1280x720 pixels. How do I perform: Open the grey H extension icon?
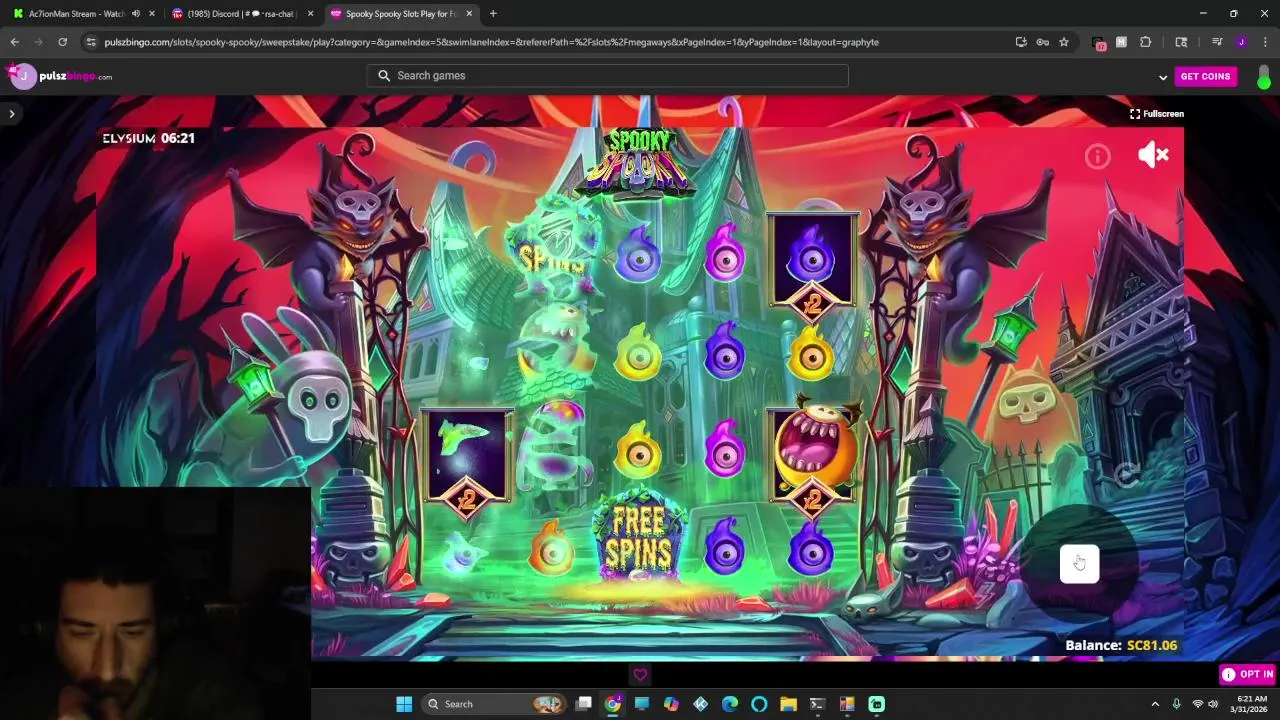[x=1121, y=42]
